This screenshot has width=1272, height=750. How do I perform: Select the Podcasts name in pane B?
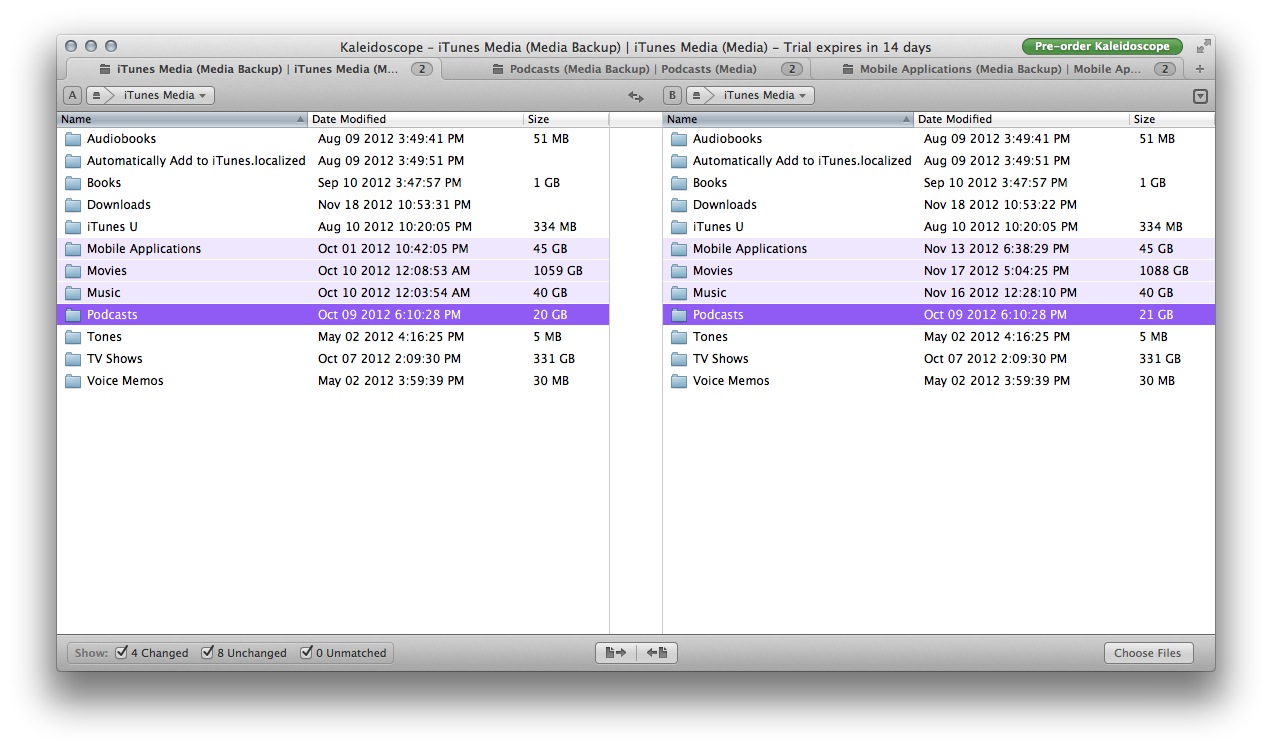click(x=718, y=315)
